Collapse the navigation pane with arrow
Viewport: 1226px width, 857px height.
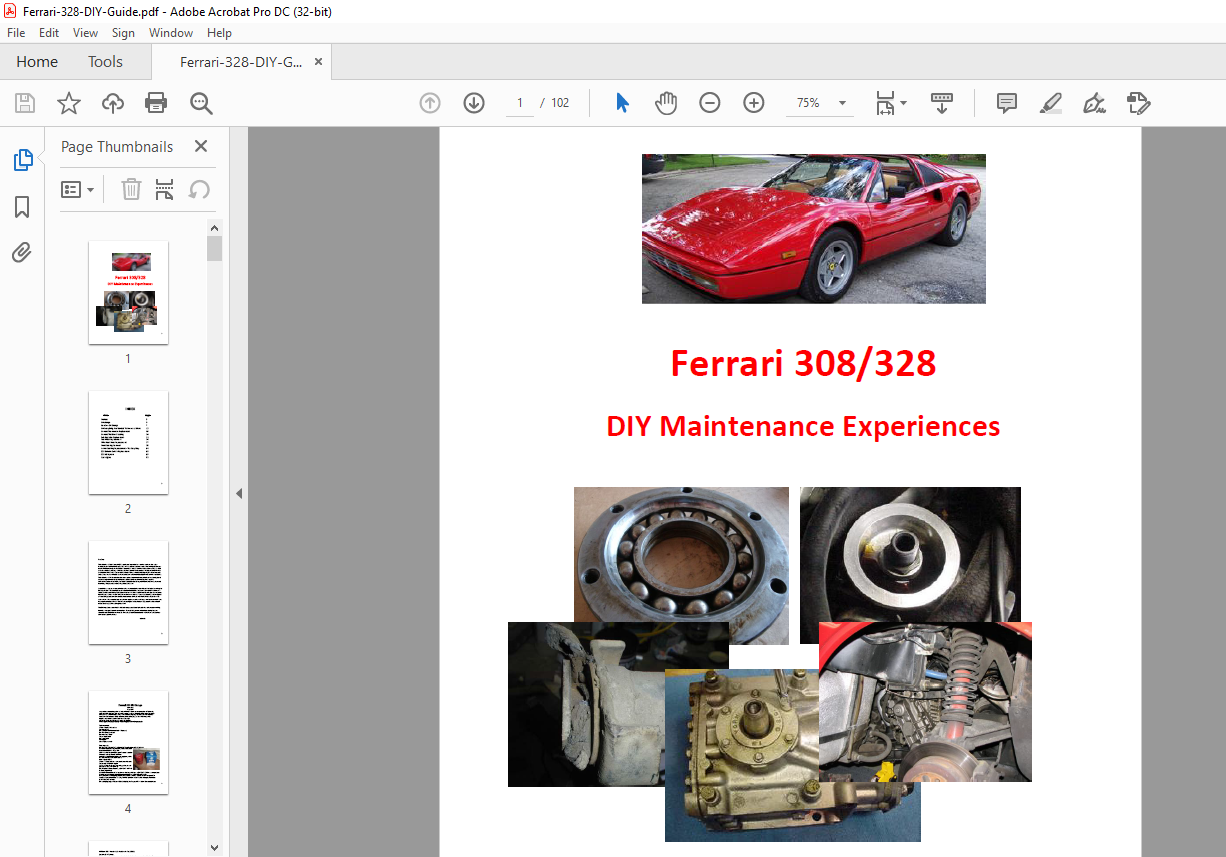coord(239,493)
